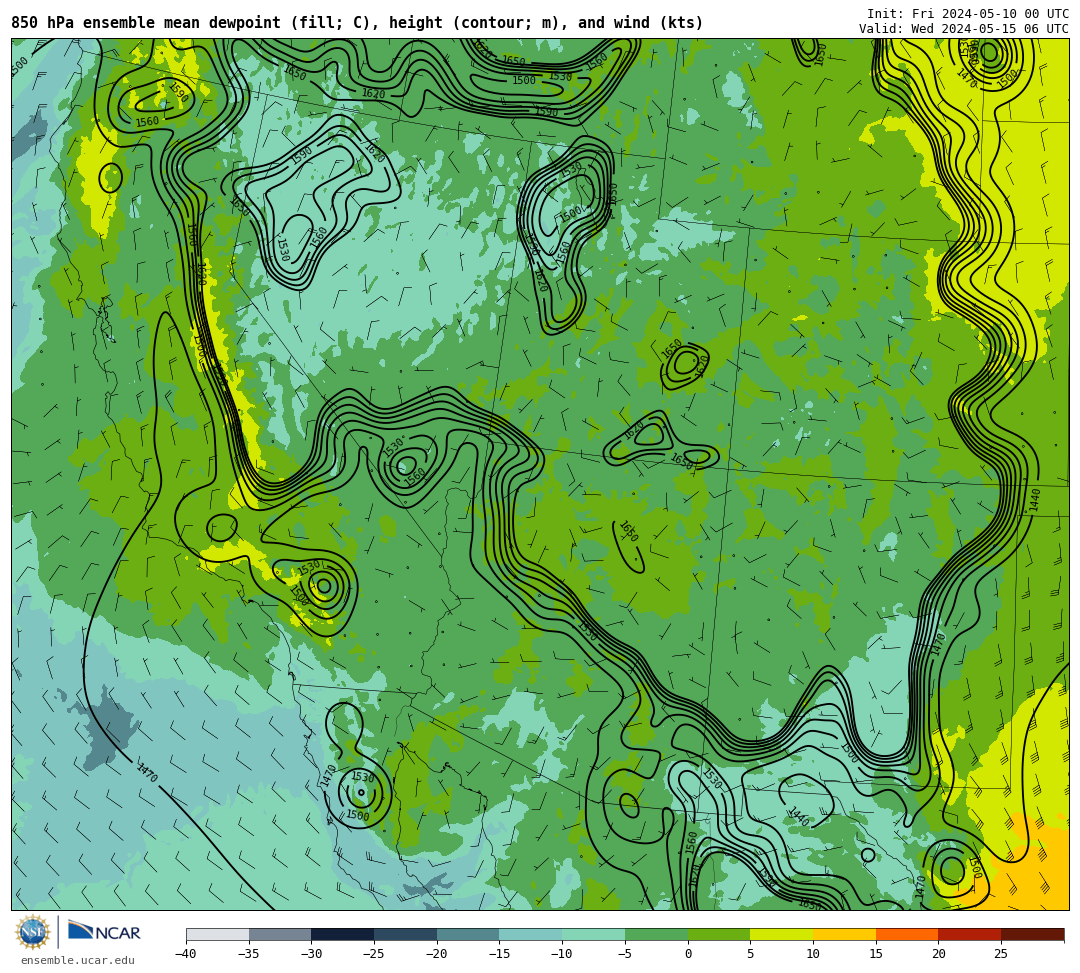Click the -20 colorbar tick label
1080x973 pixels.
(x=437, y=954)
